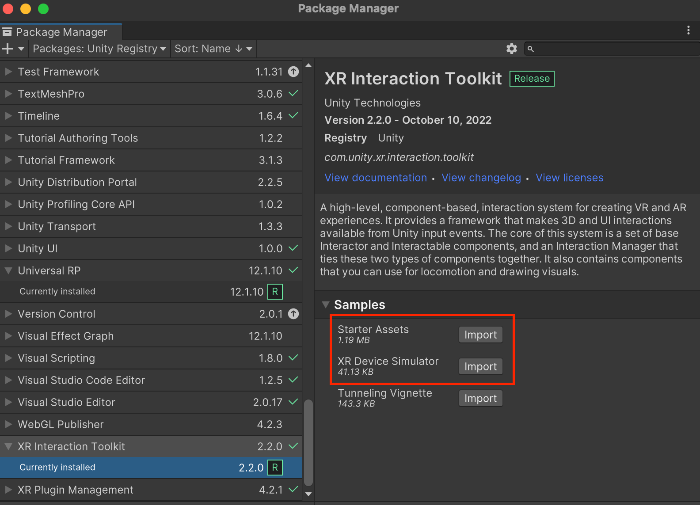Click the Visual Studio Code Editor name
The width and height of the screenshot is (700, 505).
pos(81,380)
